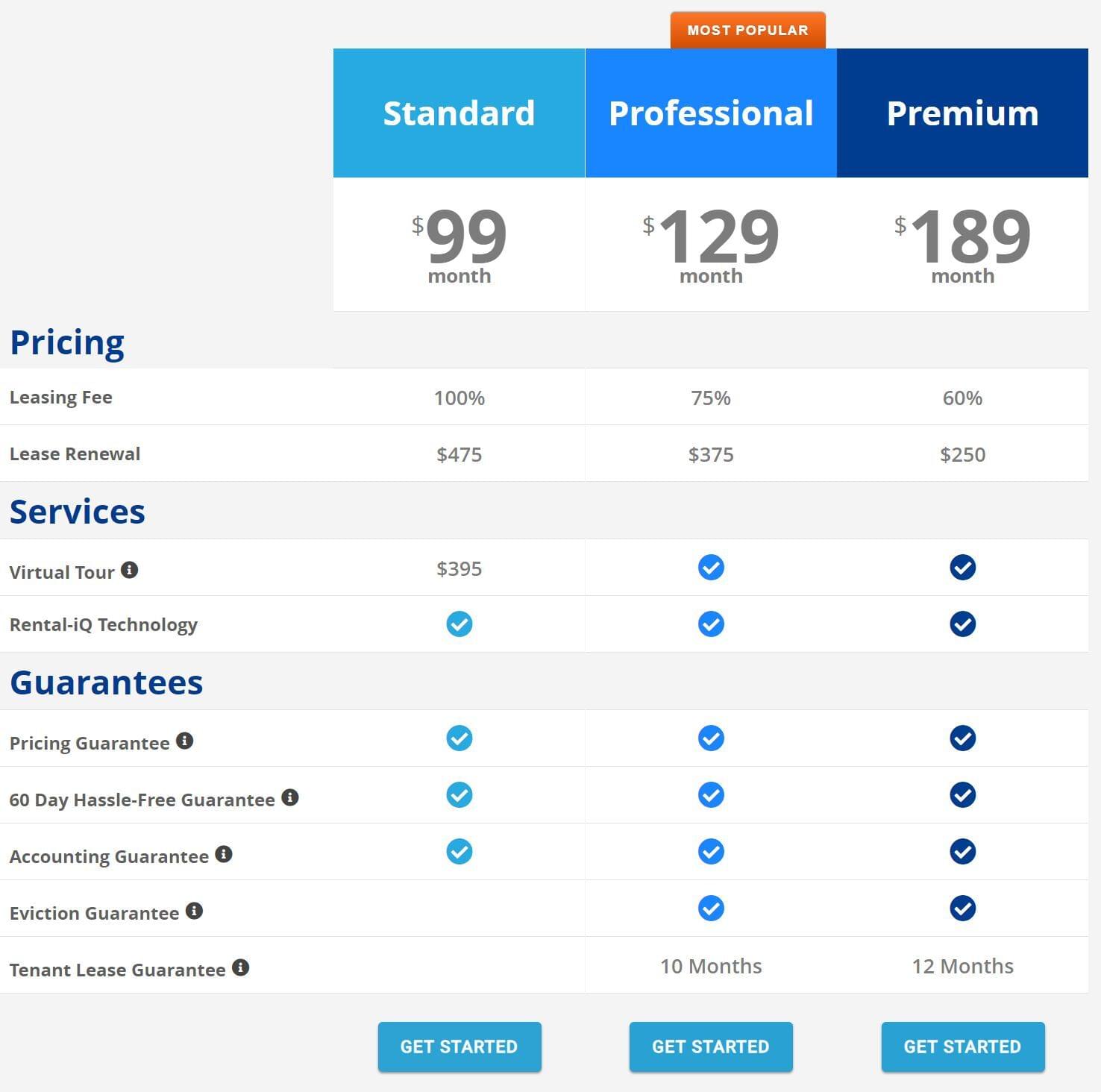
Task: Select the Premium plan header
Action: click(962, 113)
